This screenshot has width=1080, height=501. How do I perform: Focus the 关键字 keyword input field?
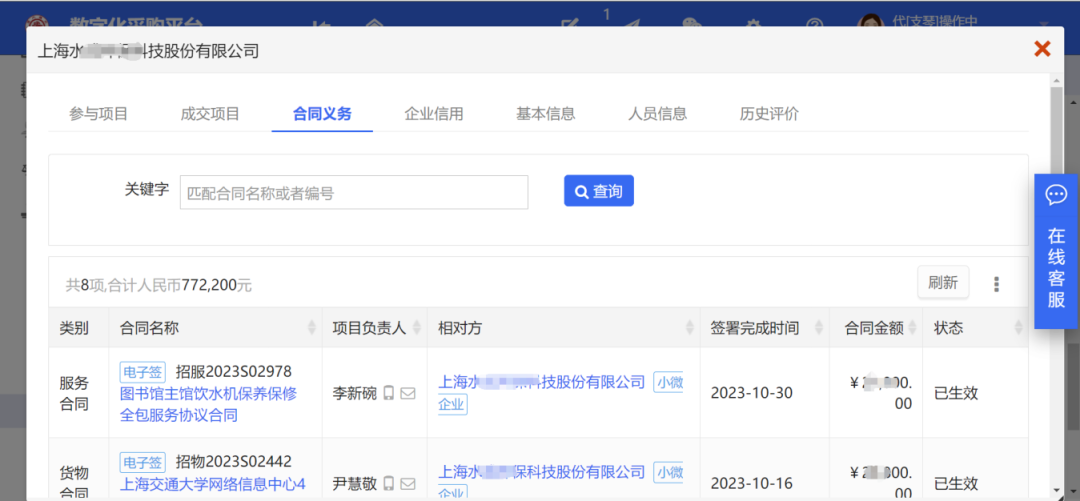click(x=354, y=192)
